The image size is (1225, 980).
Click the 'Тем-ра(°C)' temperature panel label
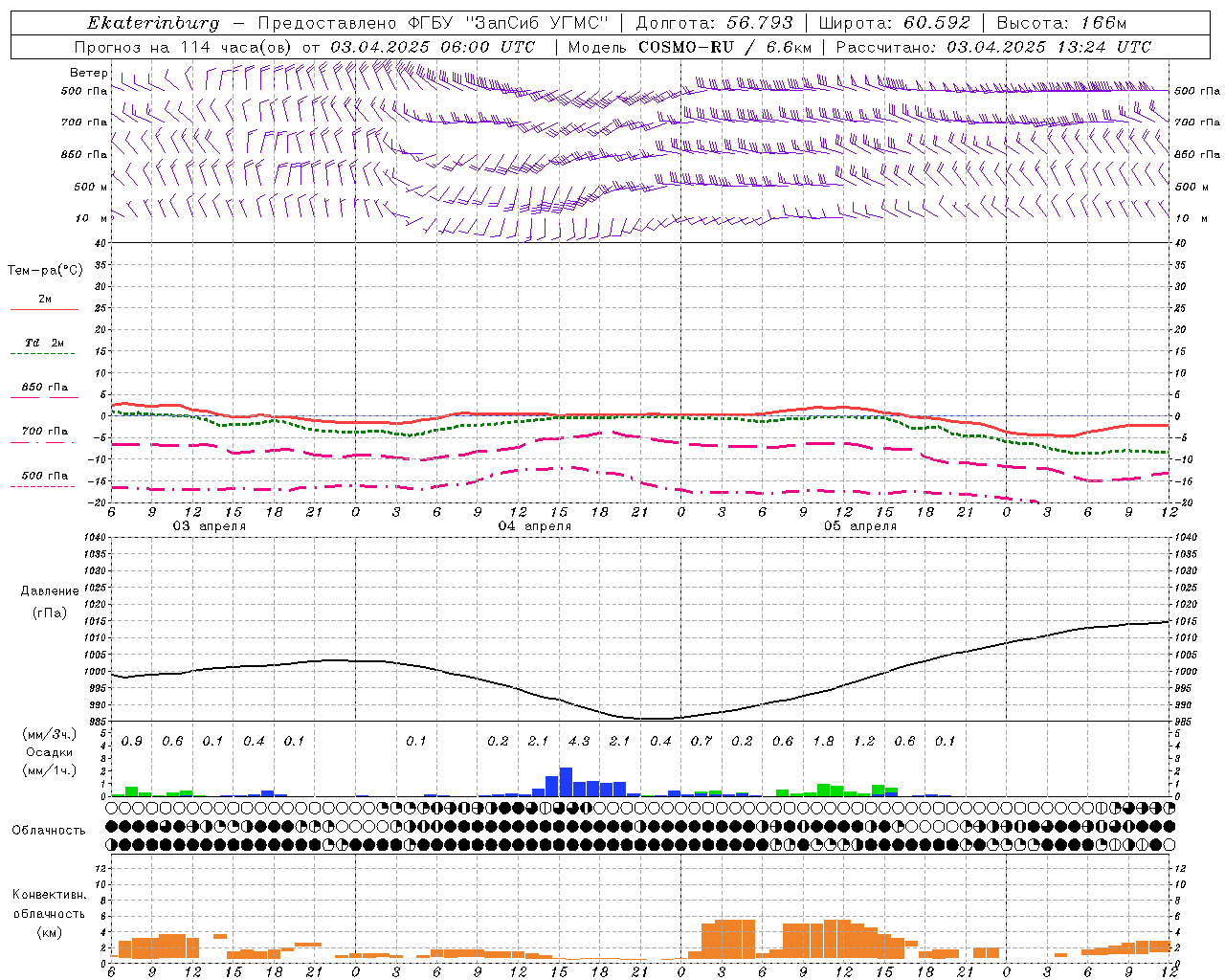click(45, 270)
